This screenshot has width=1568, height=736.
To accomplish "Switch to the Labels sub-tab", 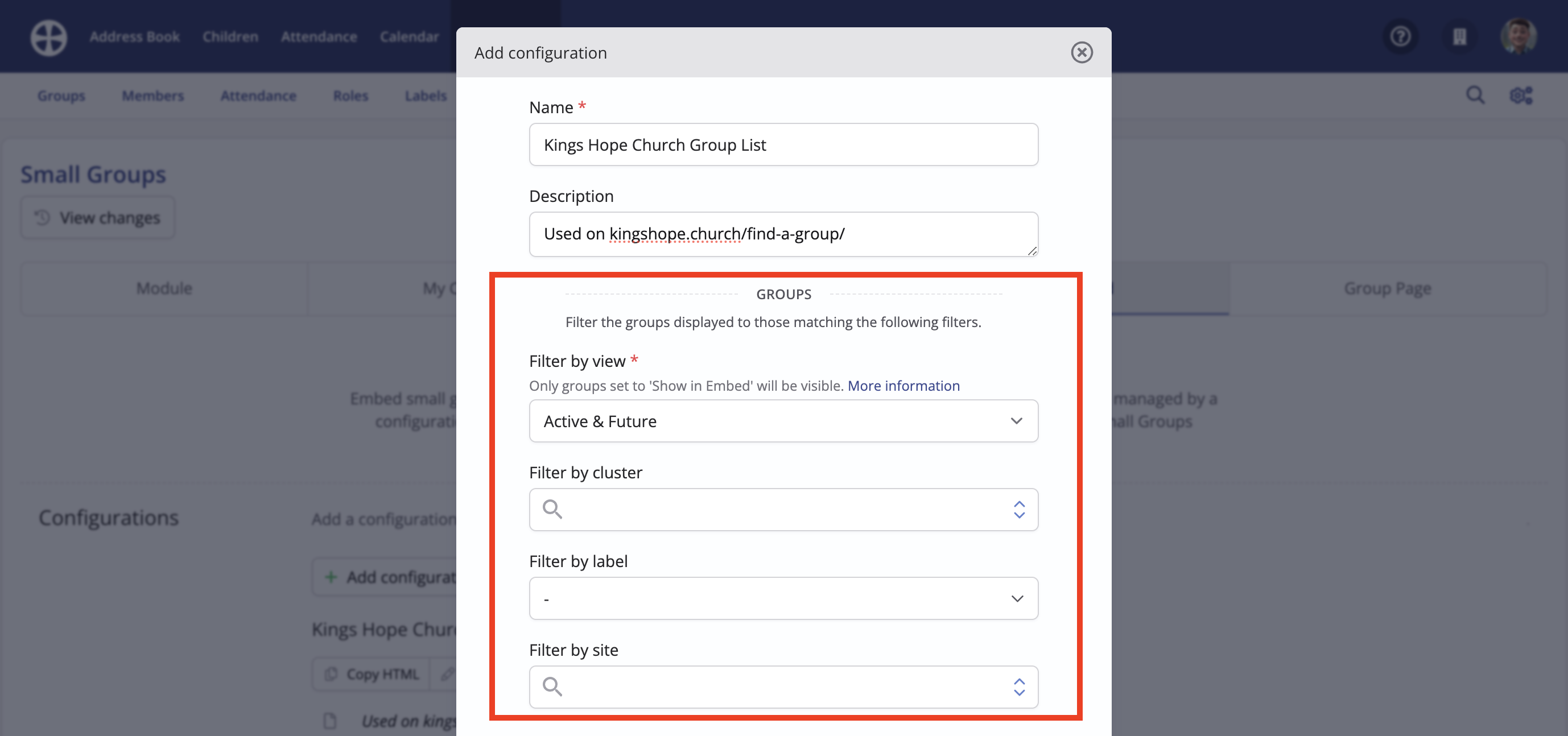I will (426, 96).
